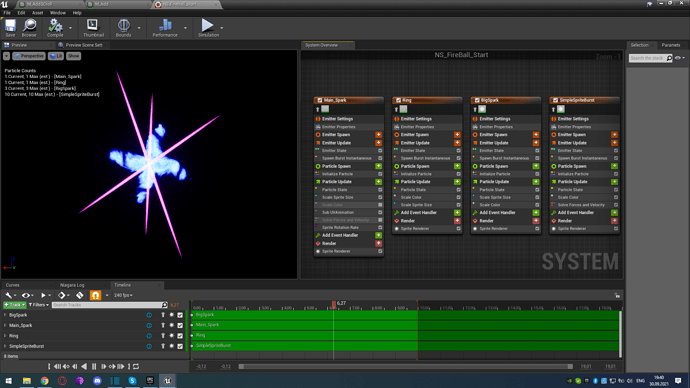Click the isolate icon on BigSpark track
The height and width of the screenshot is (388, 690).
click(163, 315)
